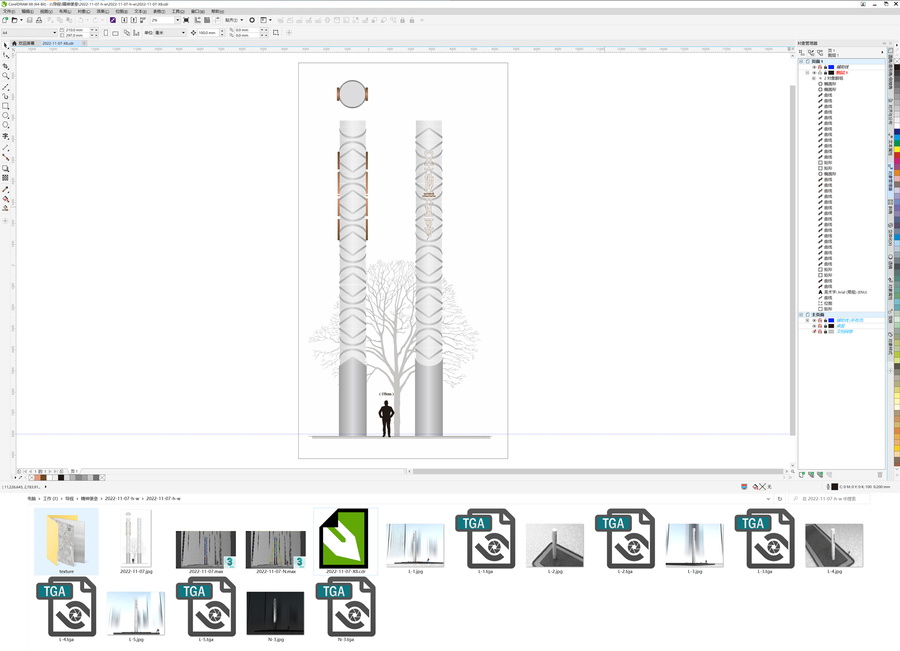
Task: Select the Transparency checker tool
Action: (5, 178)
